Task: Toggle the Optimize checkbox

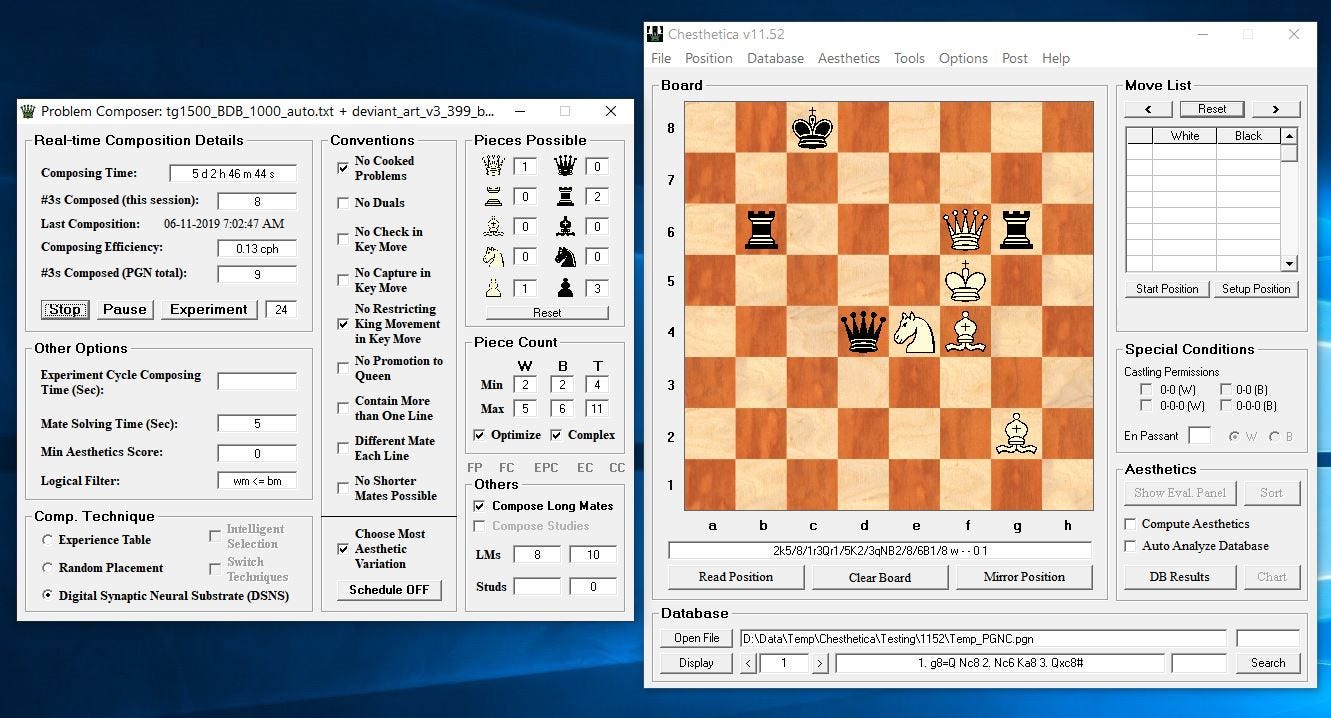Action: click(x=479, y=435)
